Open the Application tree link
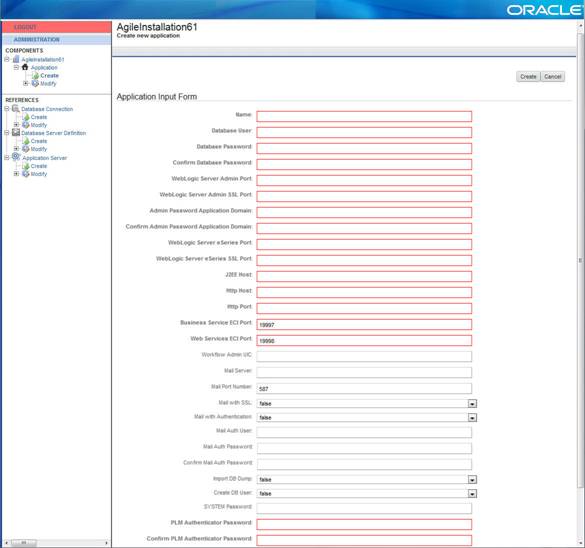 pyautogui.click(x=44, y=68)
